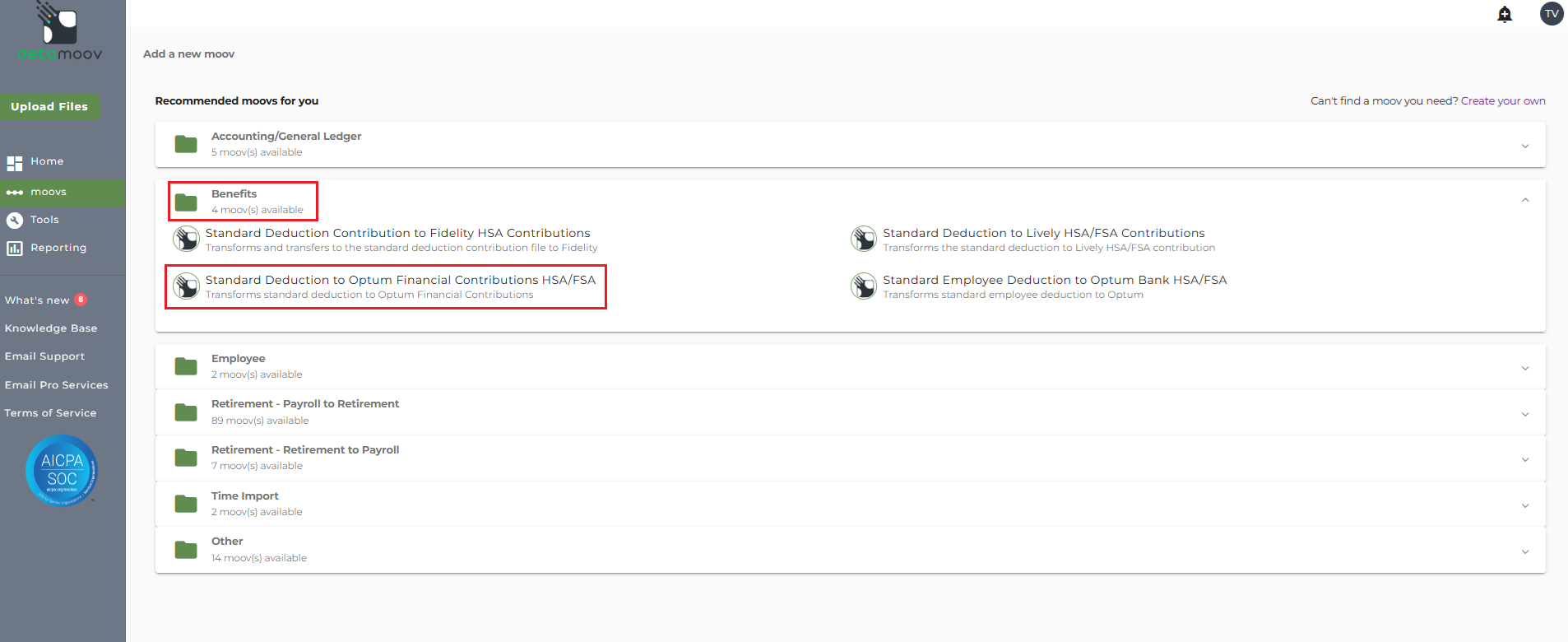
Task: Click the Accounting/General Ledger folder icon
Action: (x=186, y=144)
